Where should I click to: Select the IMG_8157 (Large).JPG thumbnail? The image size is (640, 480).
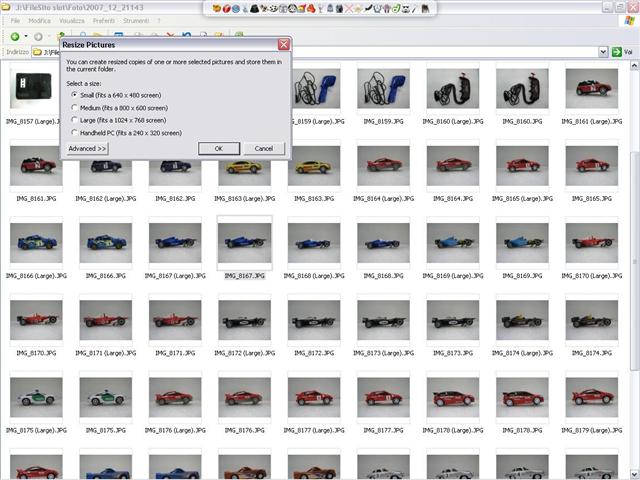click(34, 88)
